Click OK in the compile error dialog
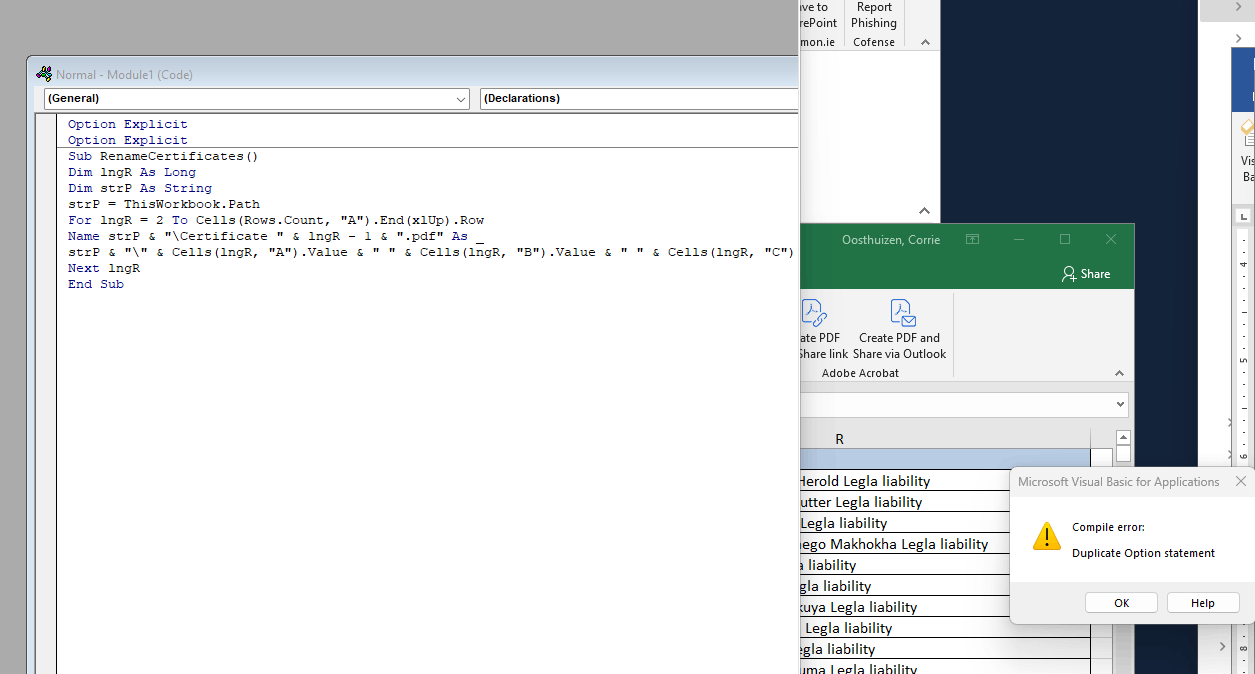The width and height of the screenshot is (1255, 674). click(x=1121, y=603)
